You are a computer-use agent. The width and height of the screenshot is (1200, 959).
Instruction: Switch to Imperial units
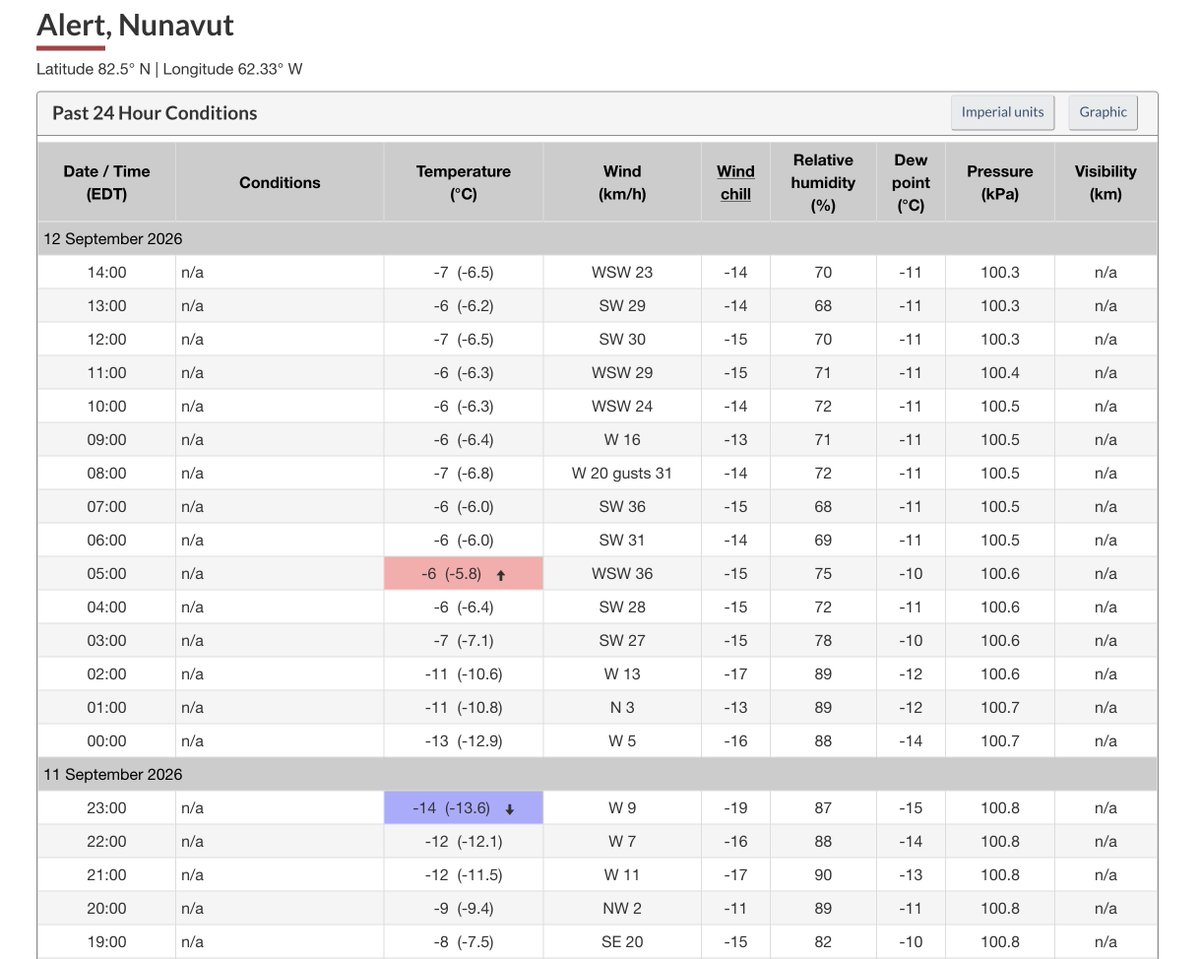1002,112
